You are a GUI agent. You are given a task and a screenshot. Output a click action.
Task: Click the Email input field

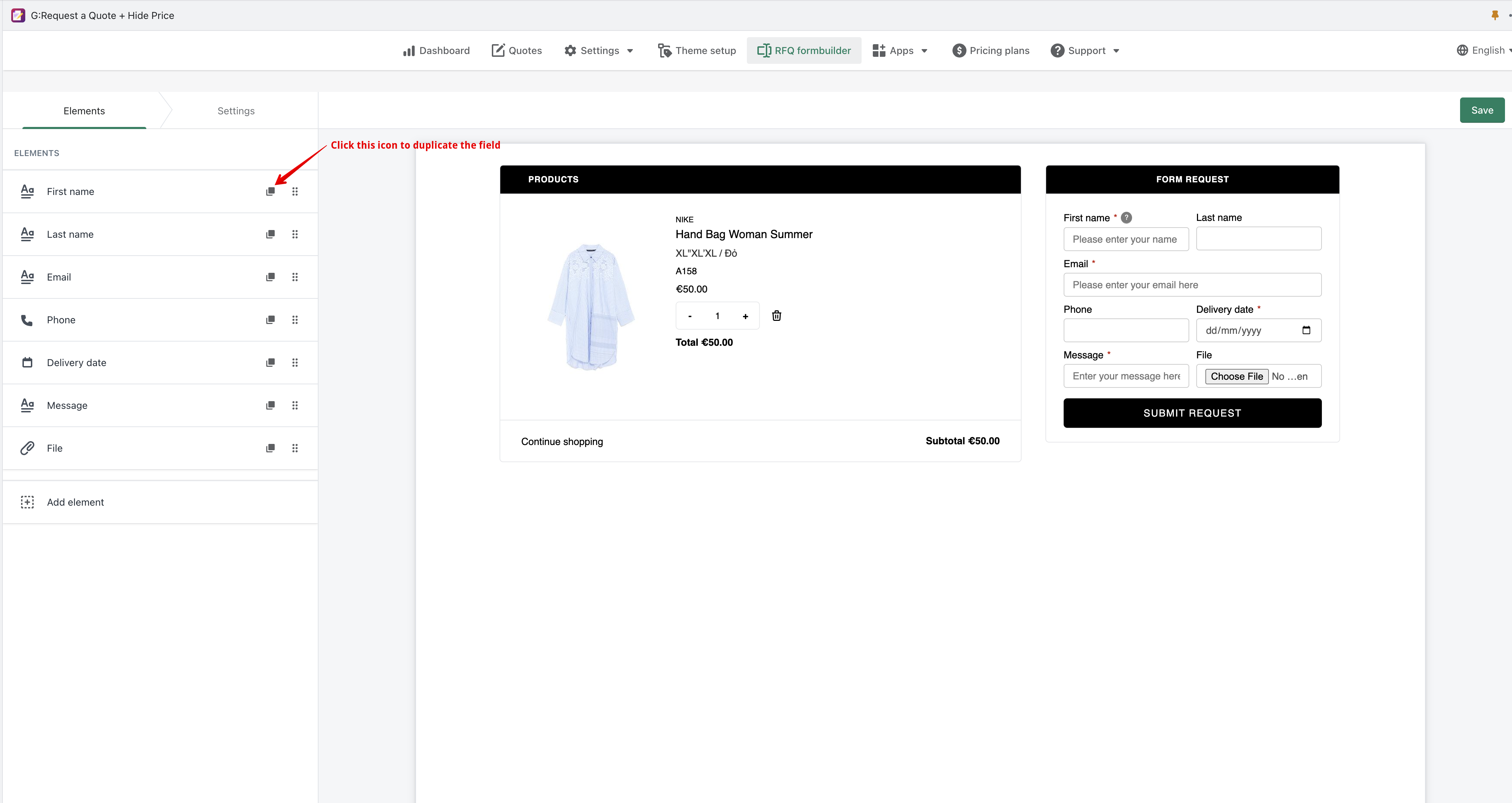(1192, 285)
